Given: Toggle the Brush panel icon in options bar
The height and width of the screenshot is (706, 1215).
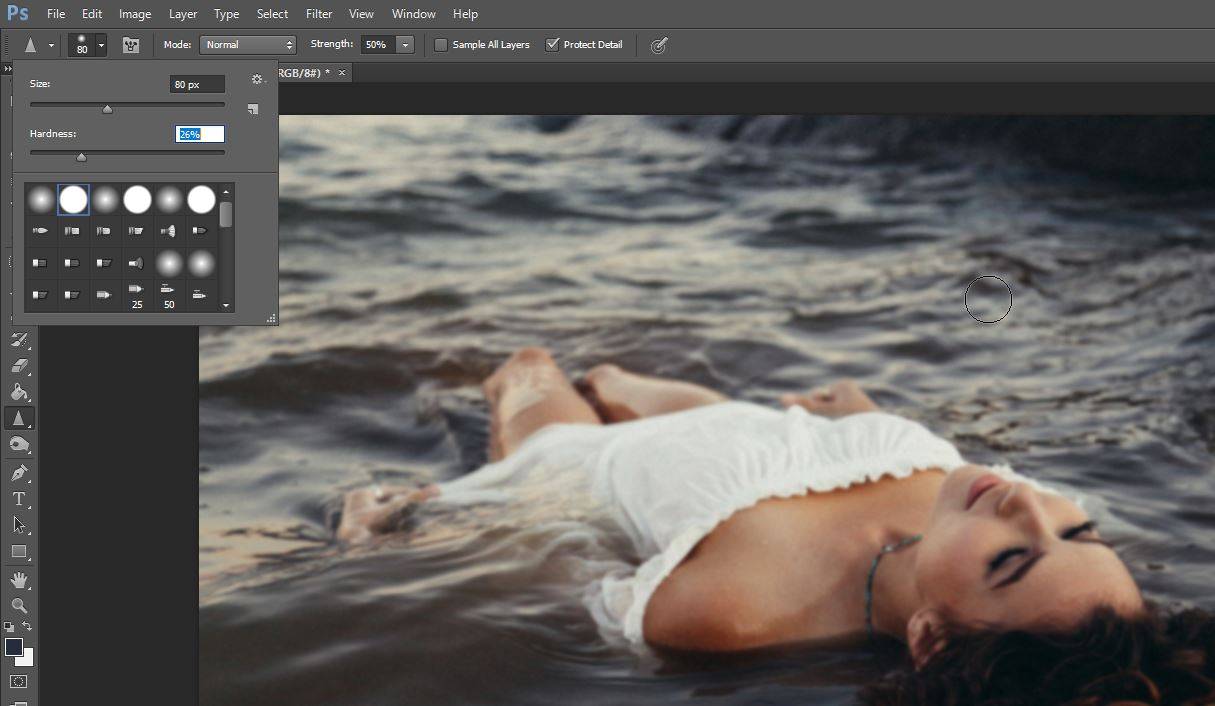Looking at the screenshot, I should coord(131,45).
